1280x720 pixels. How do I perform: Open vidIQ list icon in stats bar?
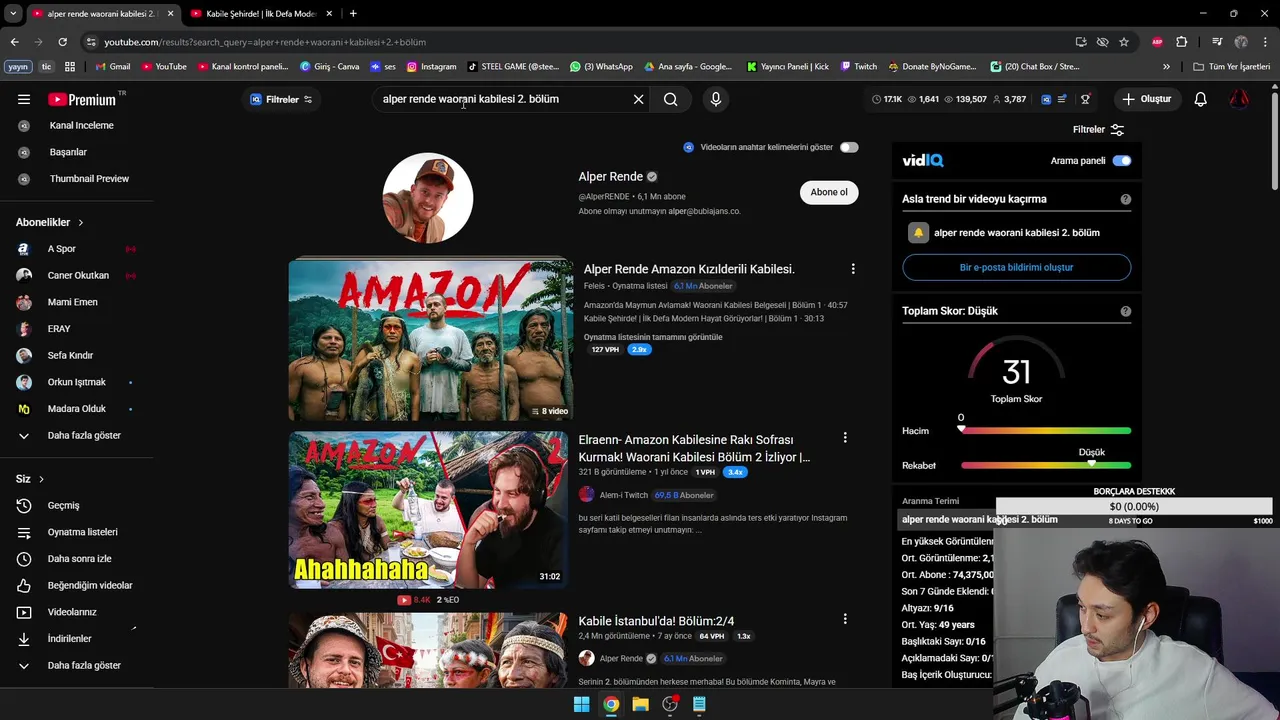(x=1062, y=99)
